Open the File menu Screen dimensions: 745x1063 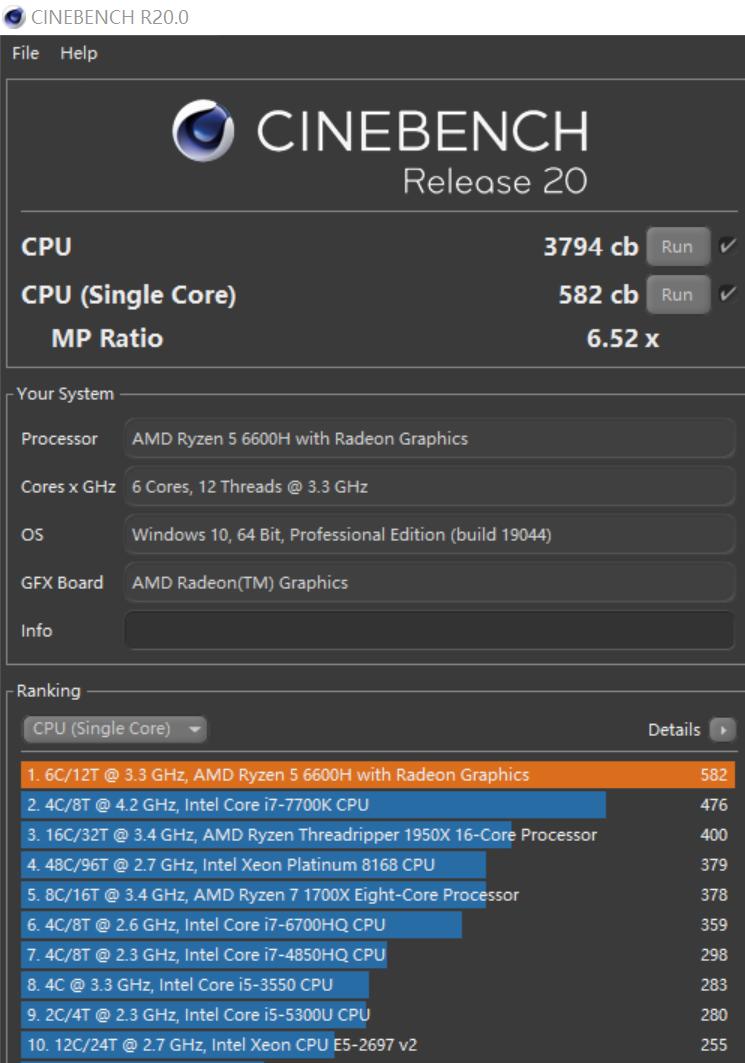pos(25,54)
